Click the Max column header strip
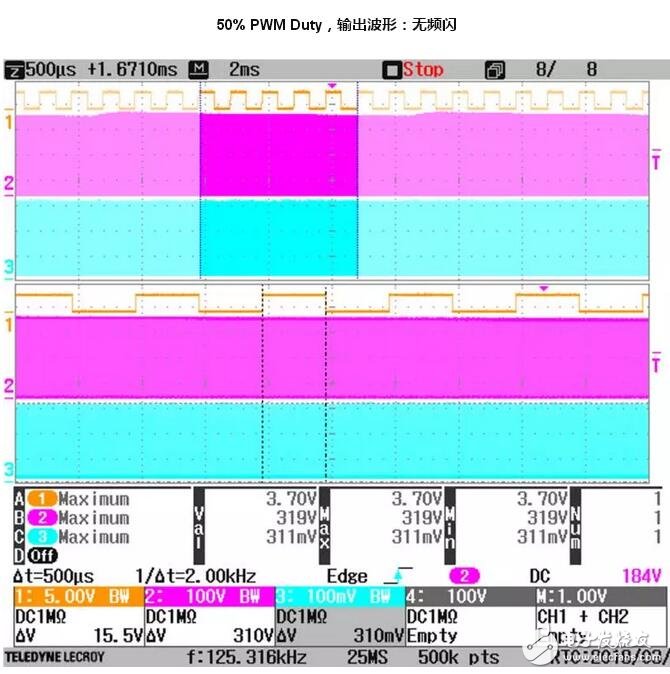Screen dimensions: 670x674 pyautogui.click(x=324, y=526)
